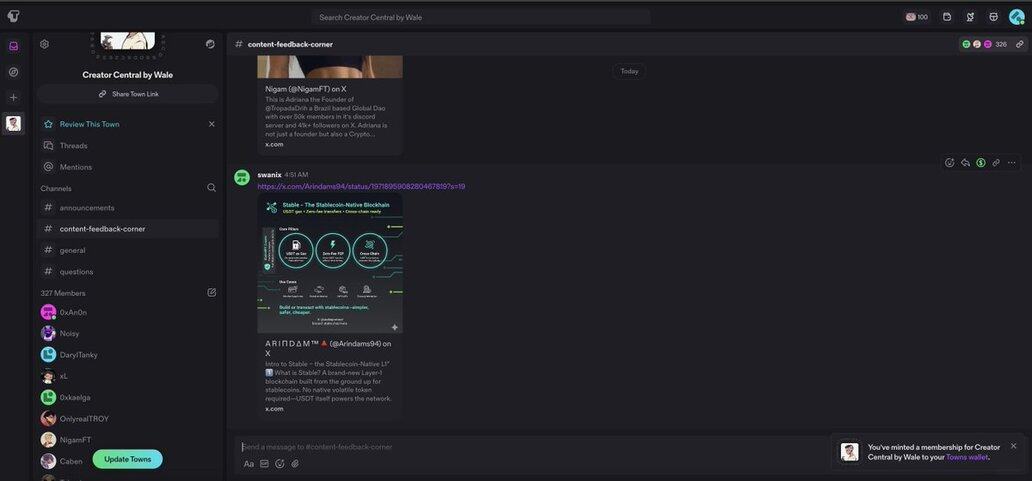1032x481 pixels.
Task: Reply to swanix's message
Action: (x=965, y=162)
